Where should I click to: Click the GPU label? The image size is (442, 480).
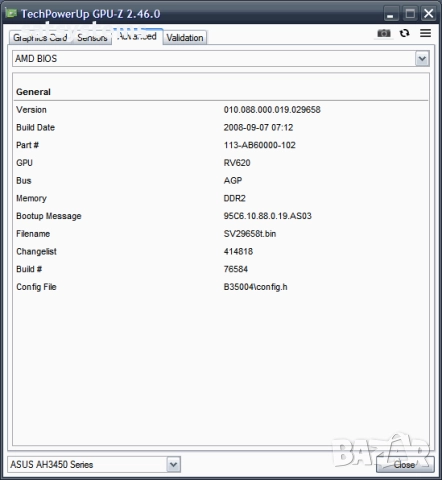coord(24,163)
